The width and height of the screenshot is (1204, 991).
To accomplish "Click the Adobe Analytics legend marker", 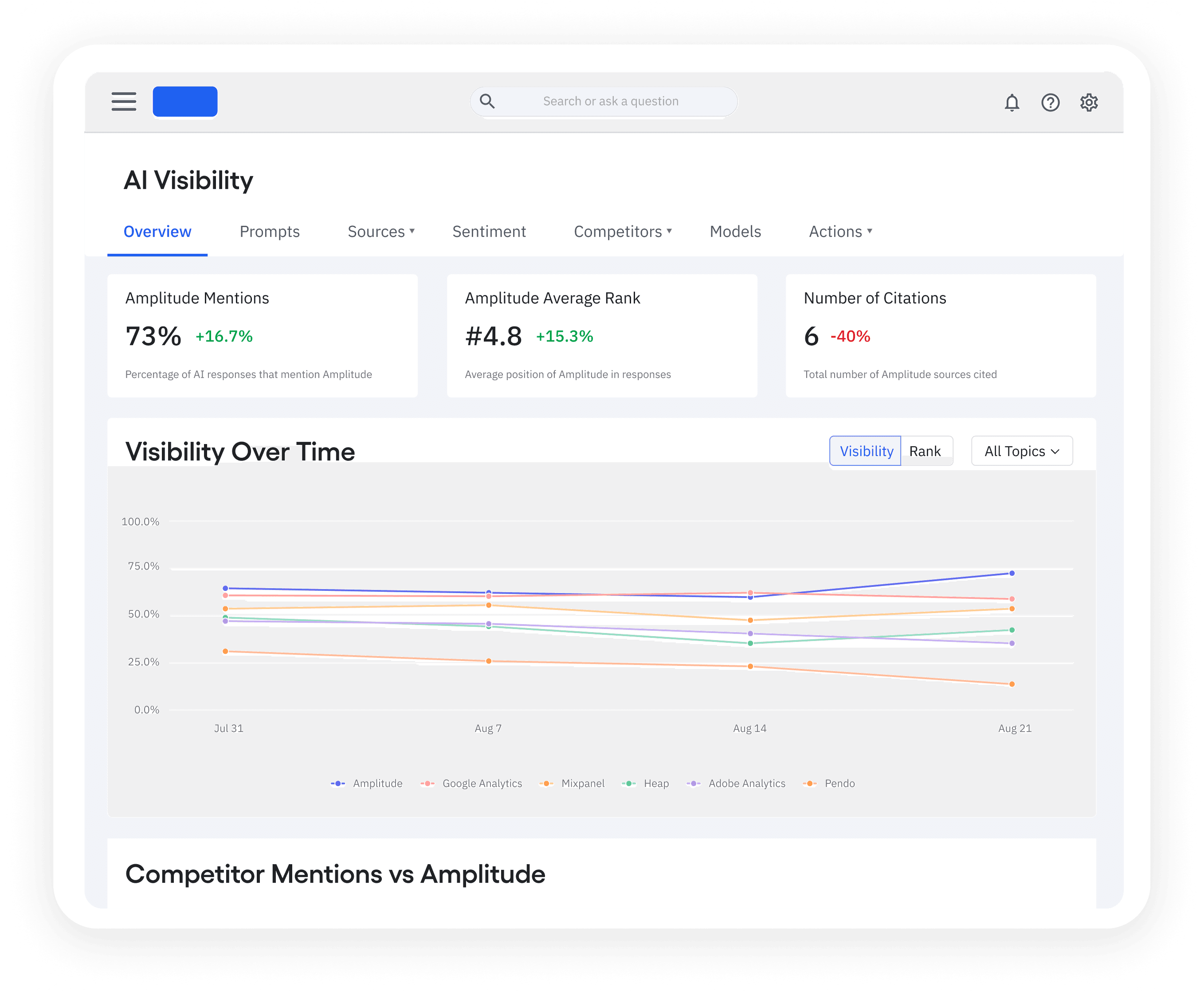I will point(693,783).
